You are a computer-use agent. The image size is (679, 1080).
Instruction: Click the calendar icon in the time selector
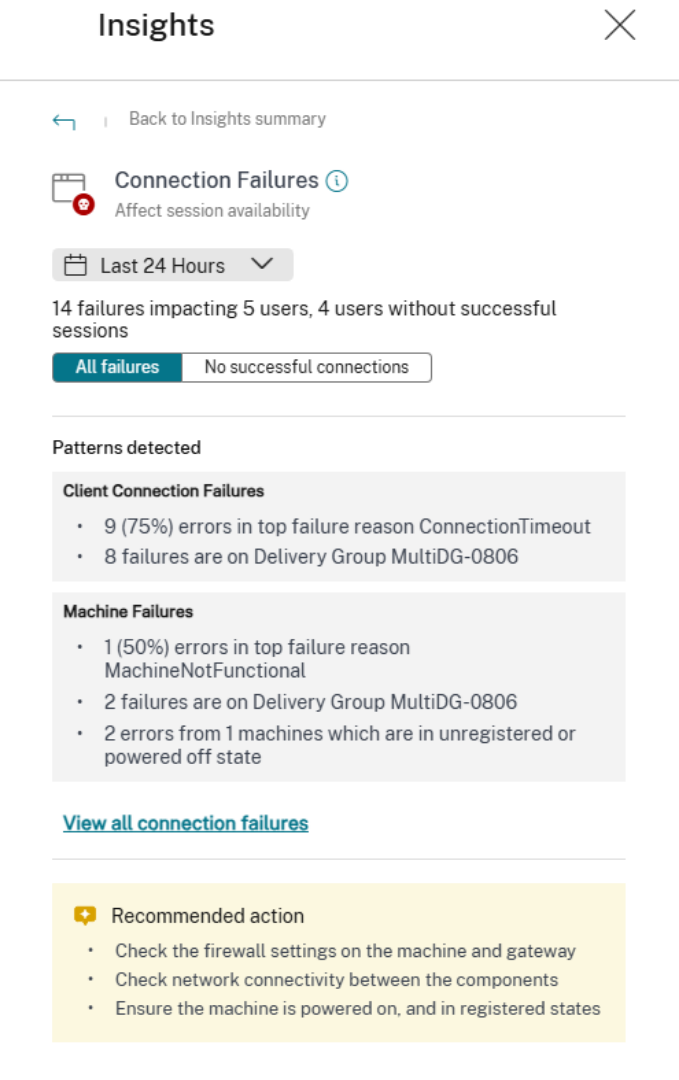coord(75,265)
